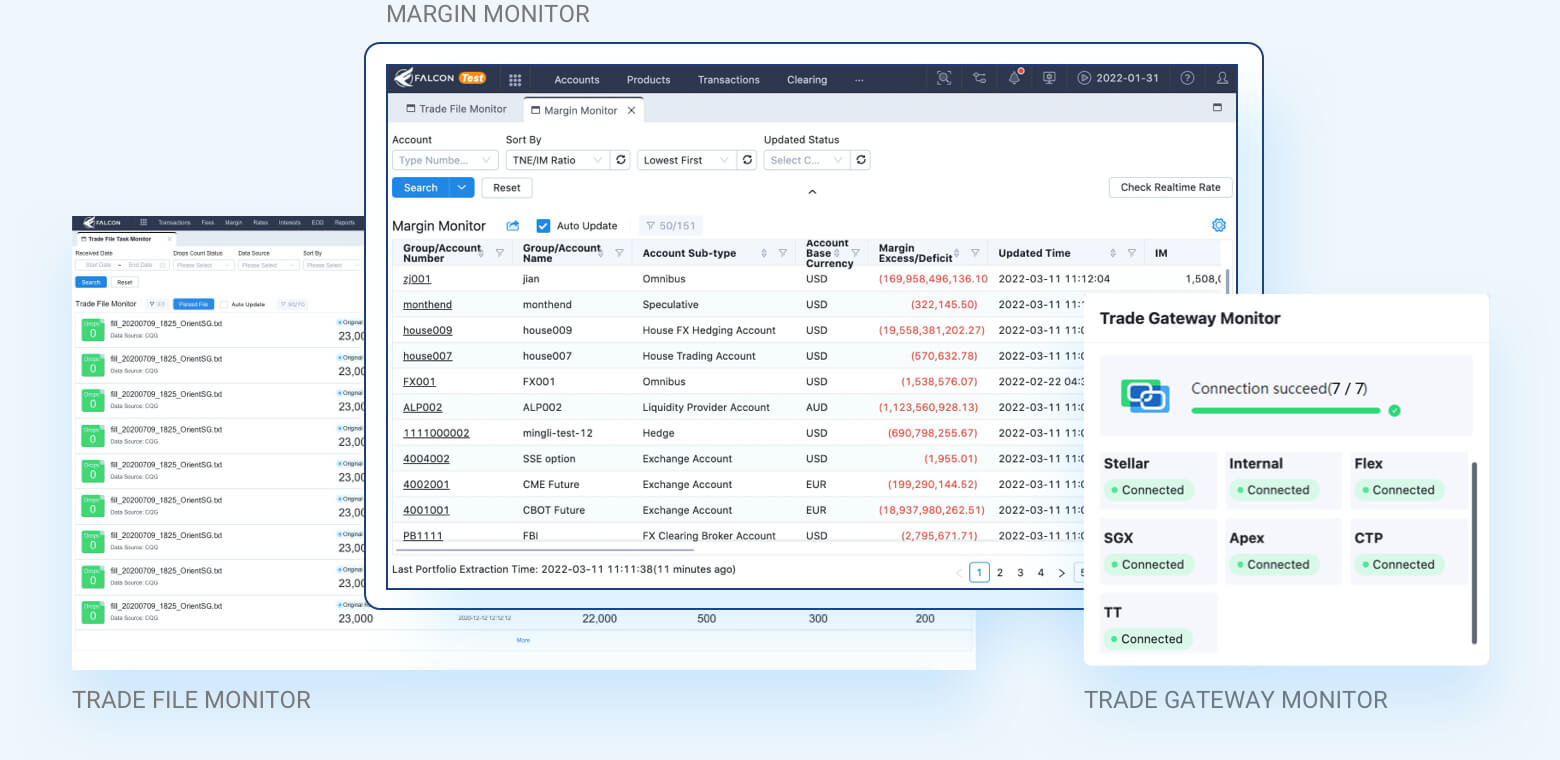
Task: Go to page 3 in the pagination
Action: click(1020, 572)
